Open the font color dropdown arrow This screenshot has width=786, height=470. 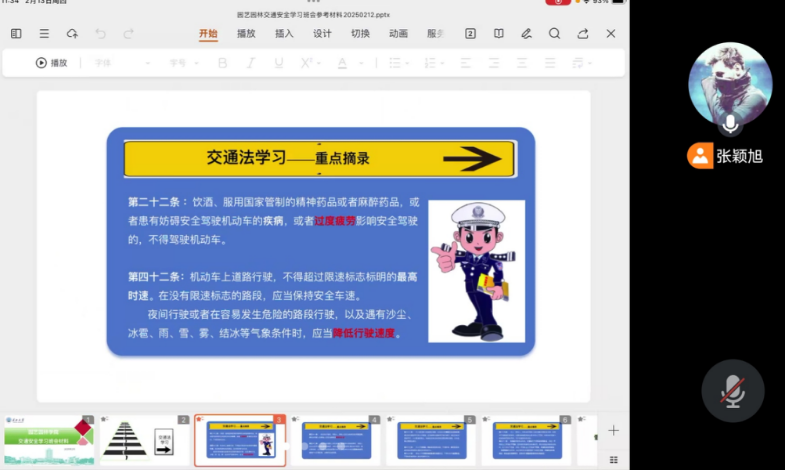click(359, 63)
